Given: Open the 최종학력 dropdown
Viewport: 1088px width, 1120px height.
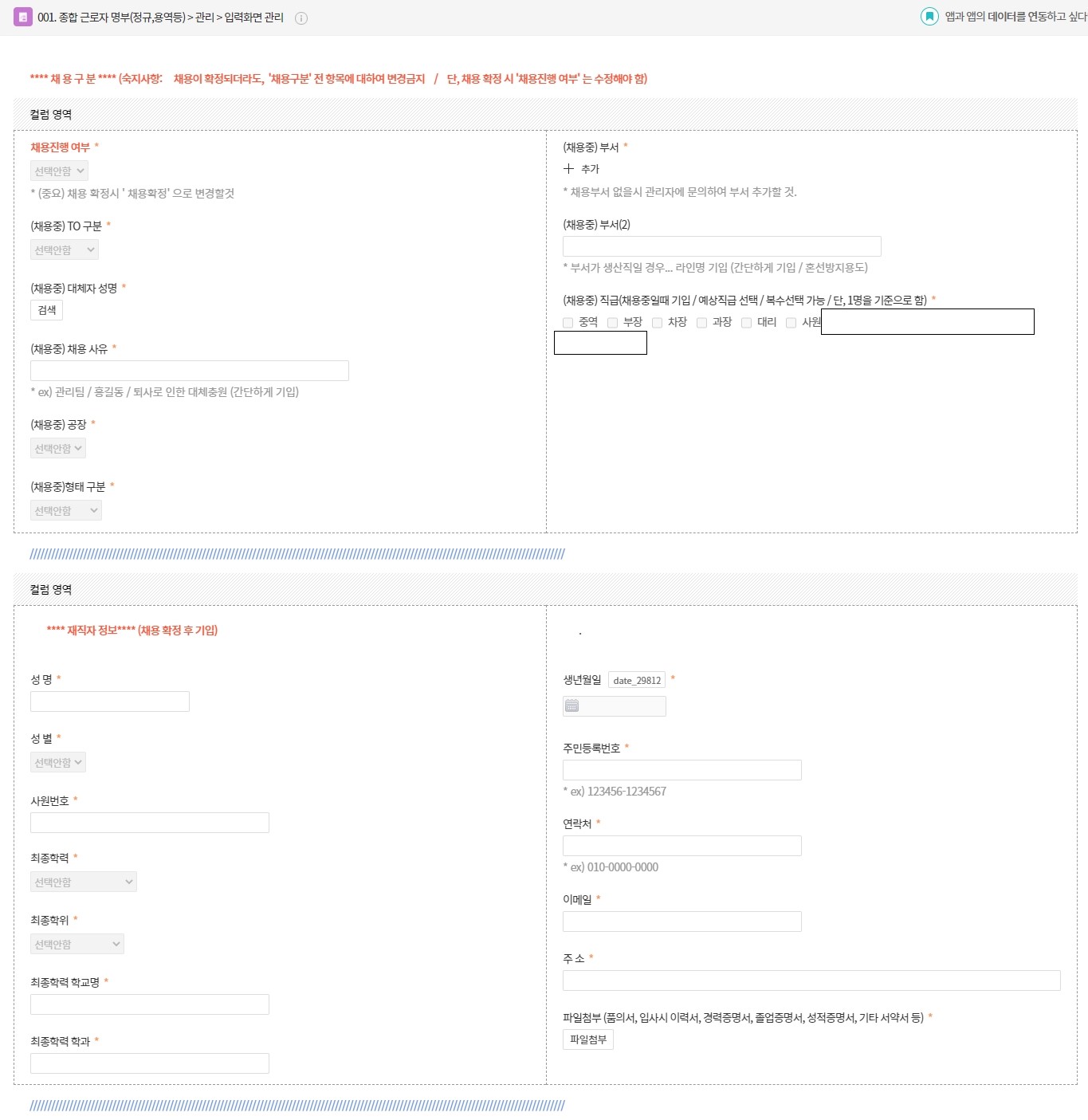Looking at the screenshot, I should [x=84, y=882].
